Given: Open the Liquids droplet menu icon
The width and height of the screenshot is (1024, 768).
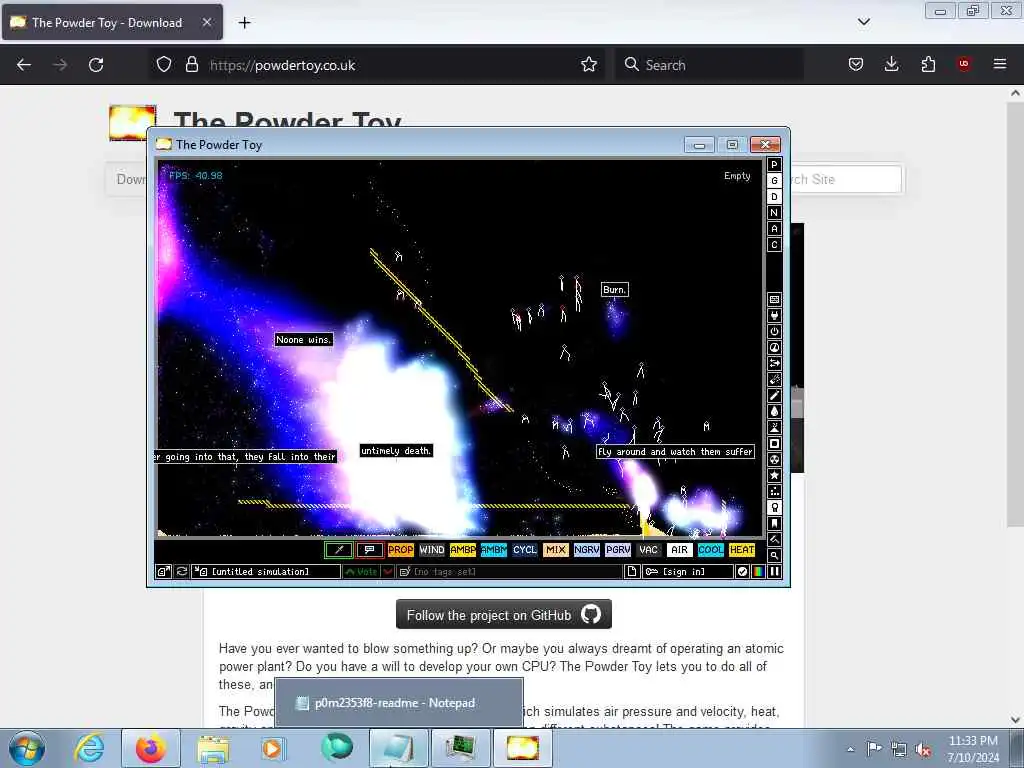Looking at the screenshot, I should click(774, 411).
